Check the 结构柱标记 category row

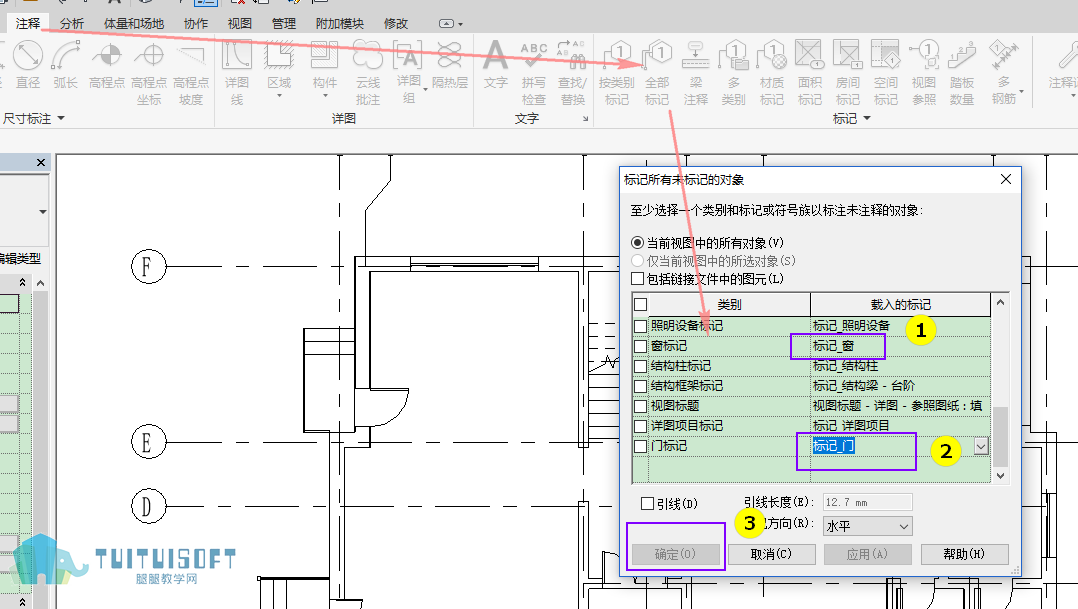(641, 366)
